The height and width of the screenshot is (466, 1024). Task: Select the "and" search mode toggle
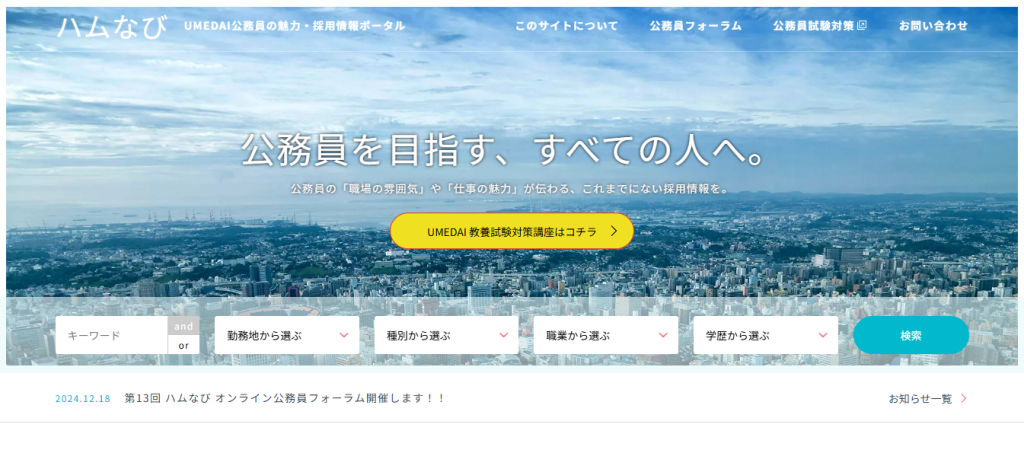tap(183, 326)
